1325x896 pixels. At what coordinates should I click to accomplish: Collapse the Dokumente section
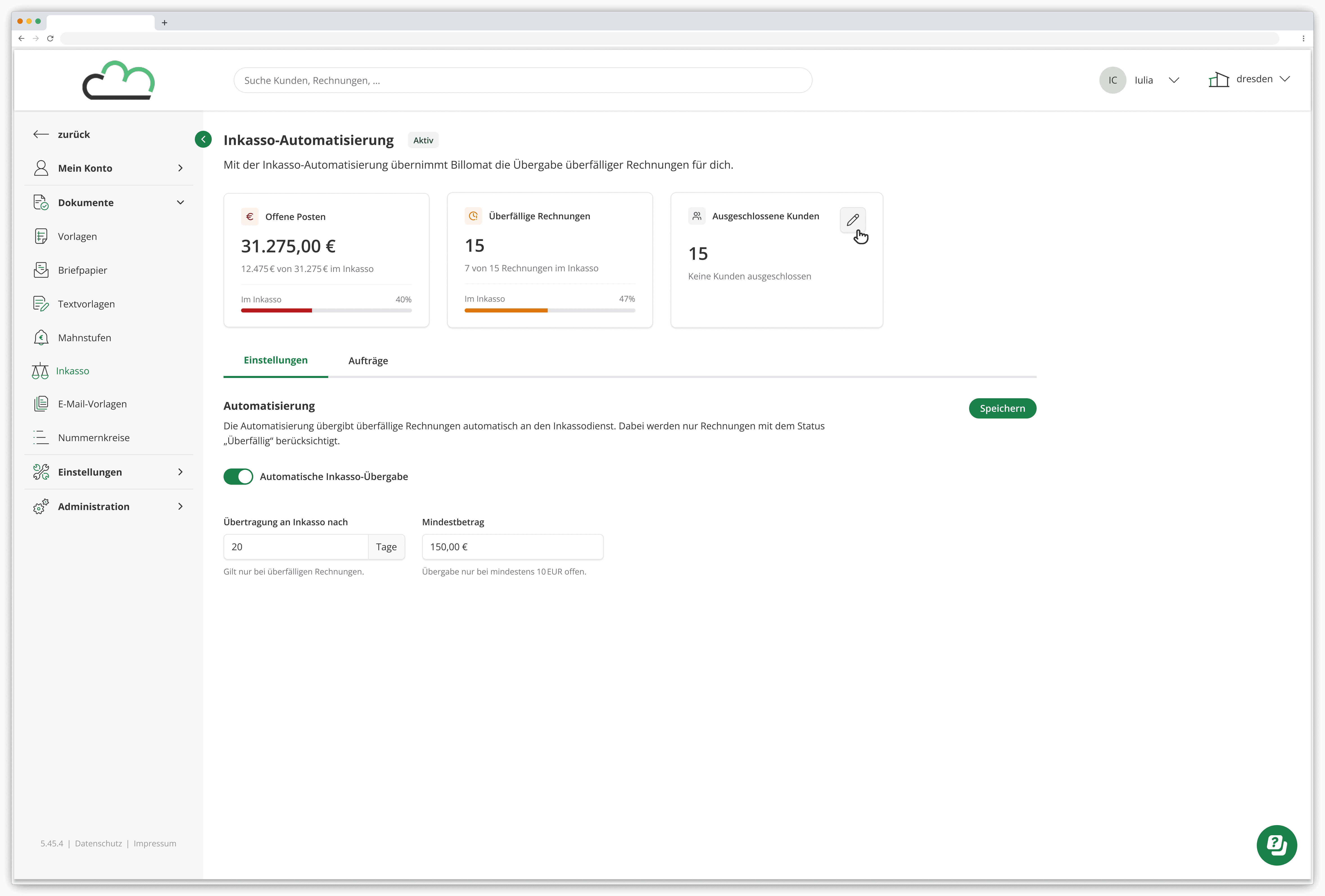point(180,202)
